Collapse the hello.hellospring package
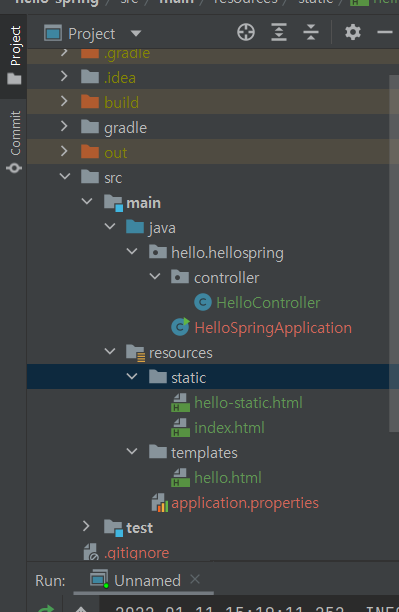Viewport: 399px width, 612px height. (x=132, y=251)
